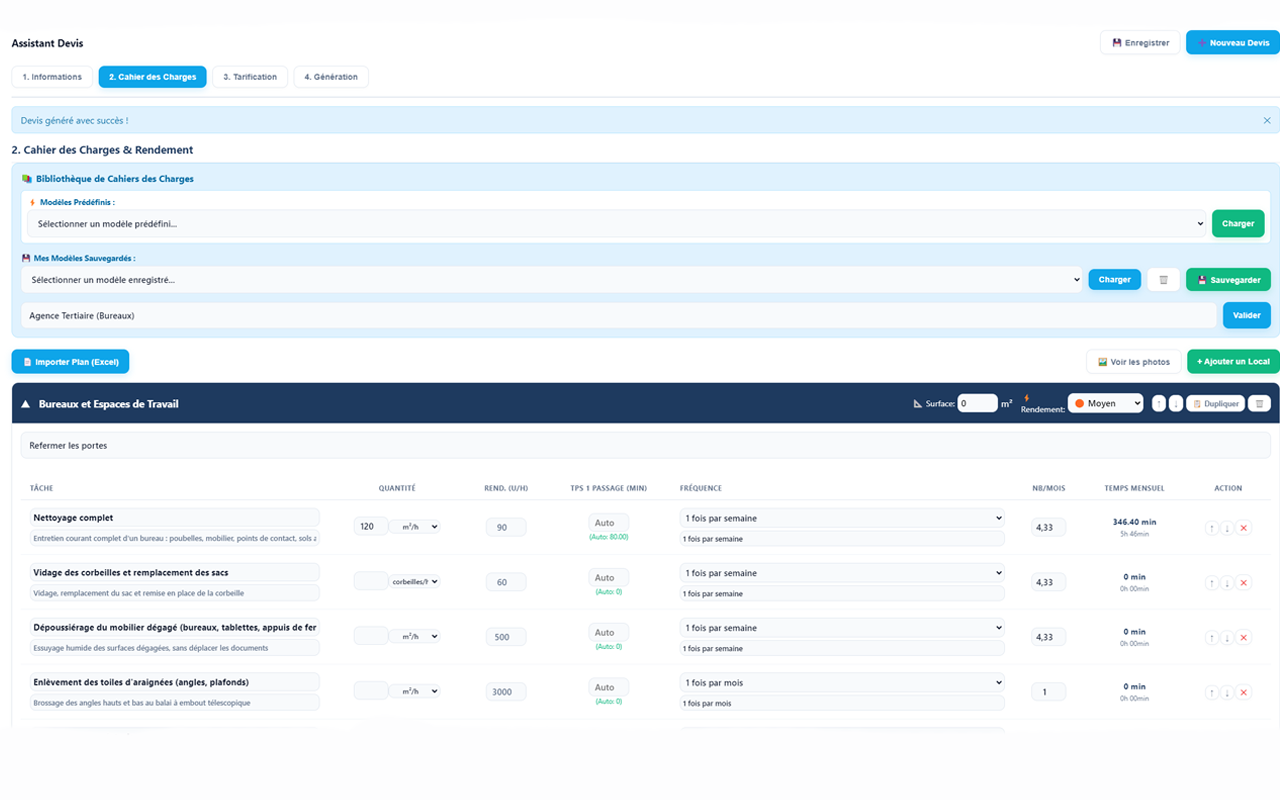Move Dépoussiérage du mobilier task up
The image size is (1280, 800).
tap(1212, 637)
